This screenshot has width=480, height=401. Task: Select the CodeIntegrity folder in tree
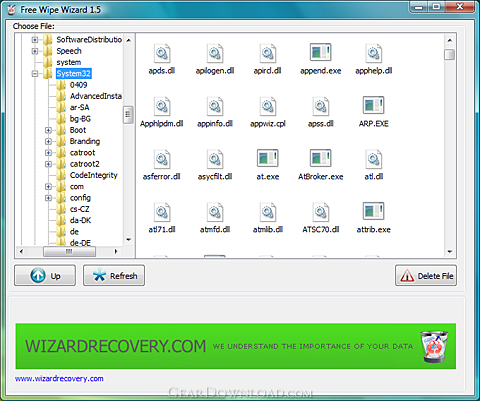tap(94, 175)
